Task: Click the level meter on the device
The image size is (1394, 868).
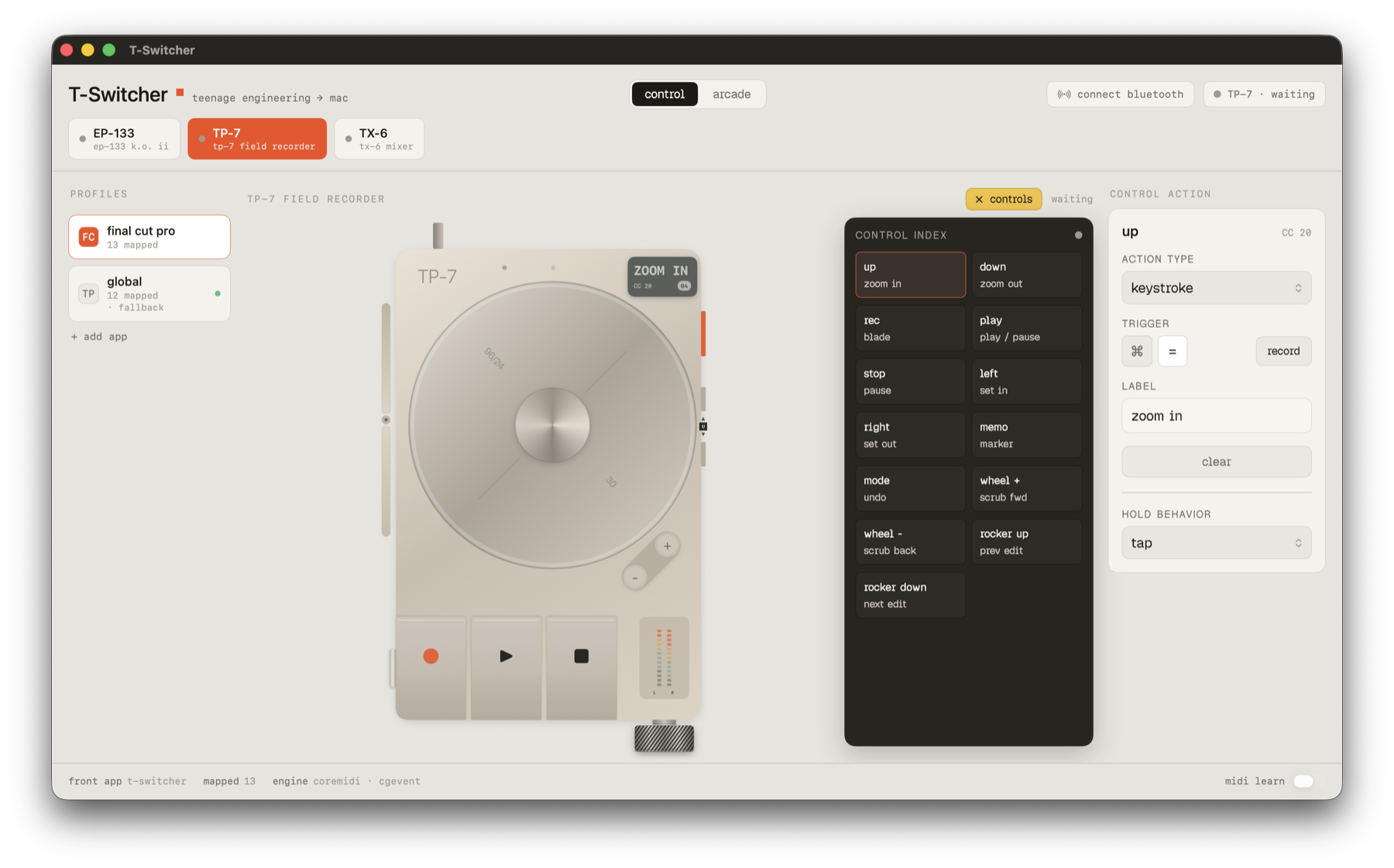Action: coord(664,657)
